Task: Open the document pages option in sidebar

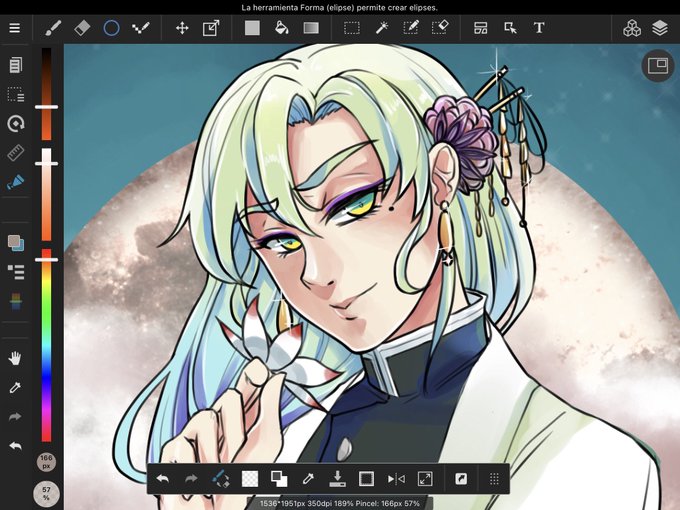Action: click(16, 65)
